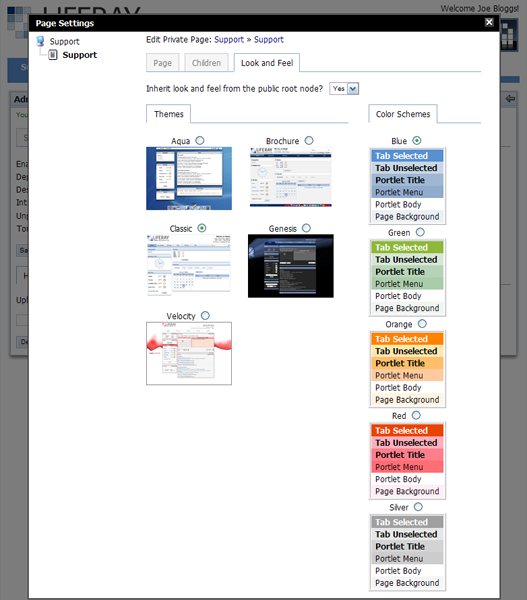This screenshot has height=600, width=527.
Task: Close the Page Settings dialog
Action: pos(489,22)
